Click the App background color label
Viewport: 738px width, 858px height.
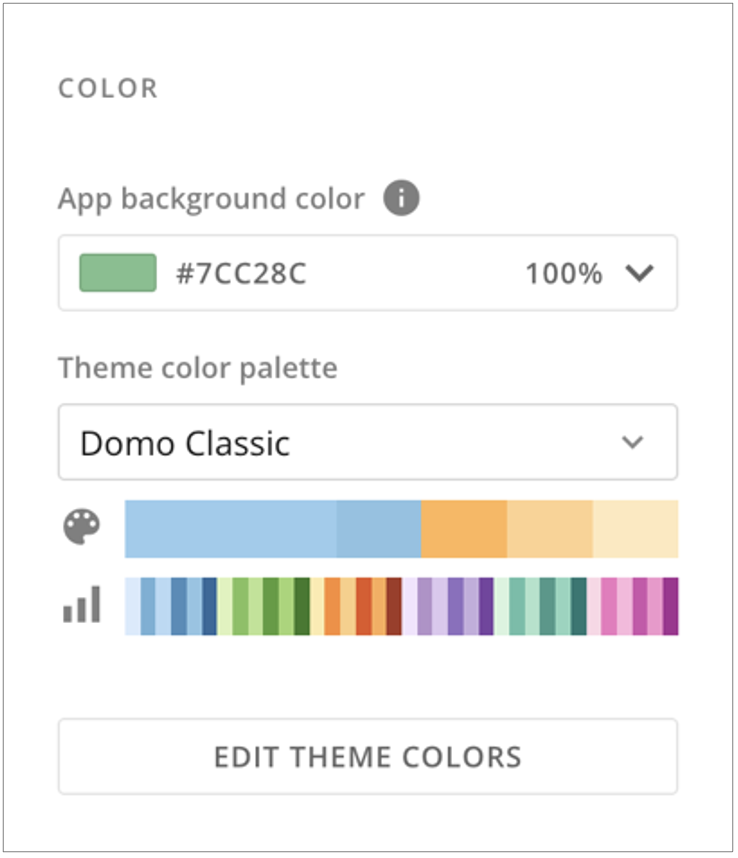click(209, 198)
